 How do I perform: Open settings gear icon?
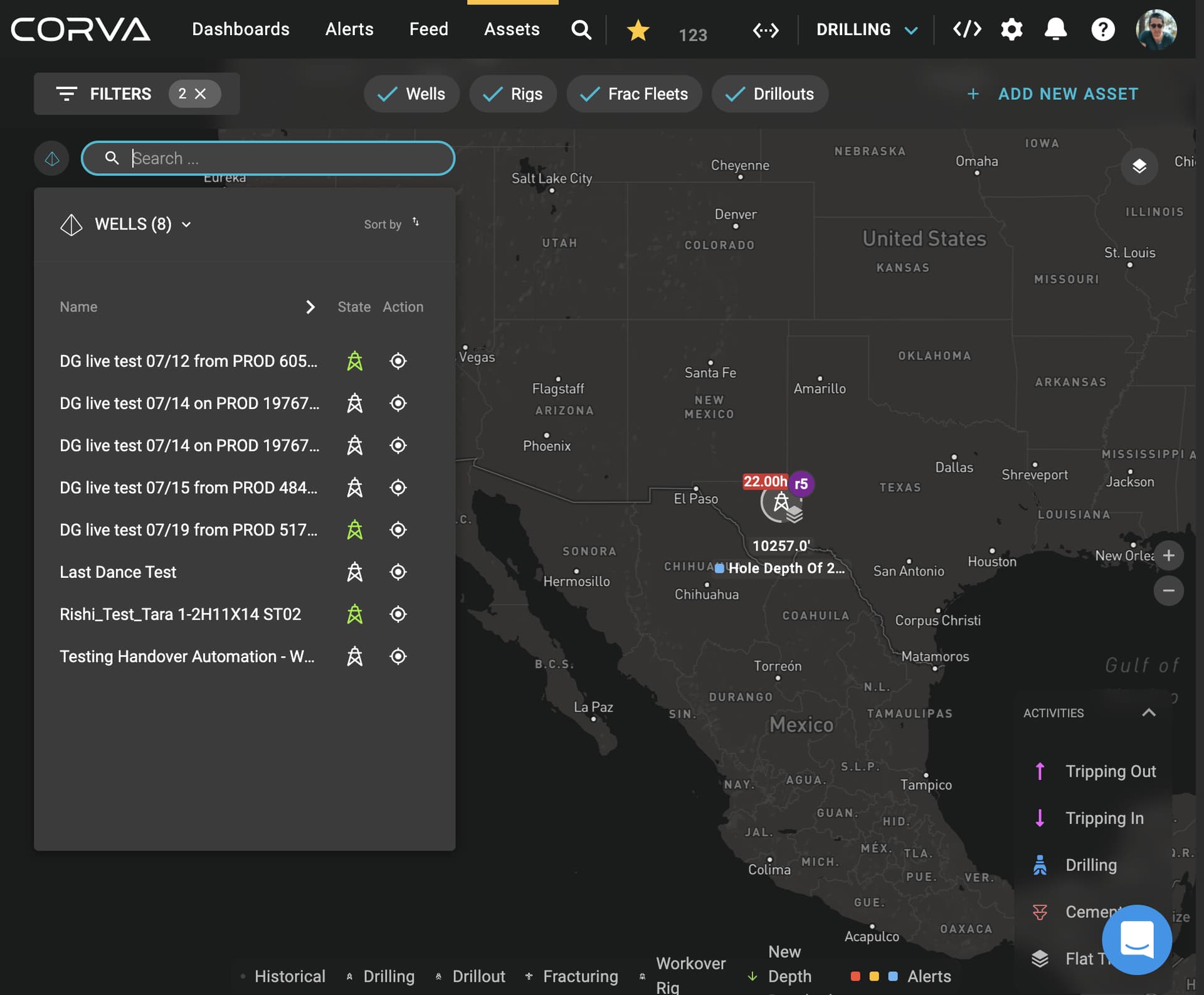(x=1011, y=29)
